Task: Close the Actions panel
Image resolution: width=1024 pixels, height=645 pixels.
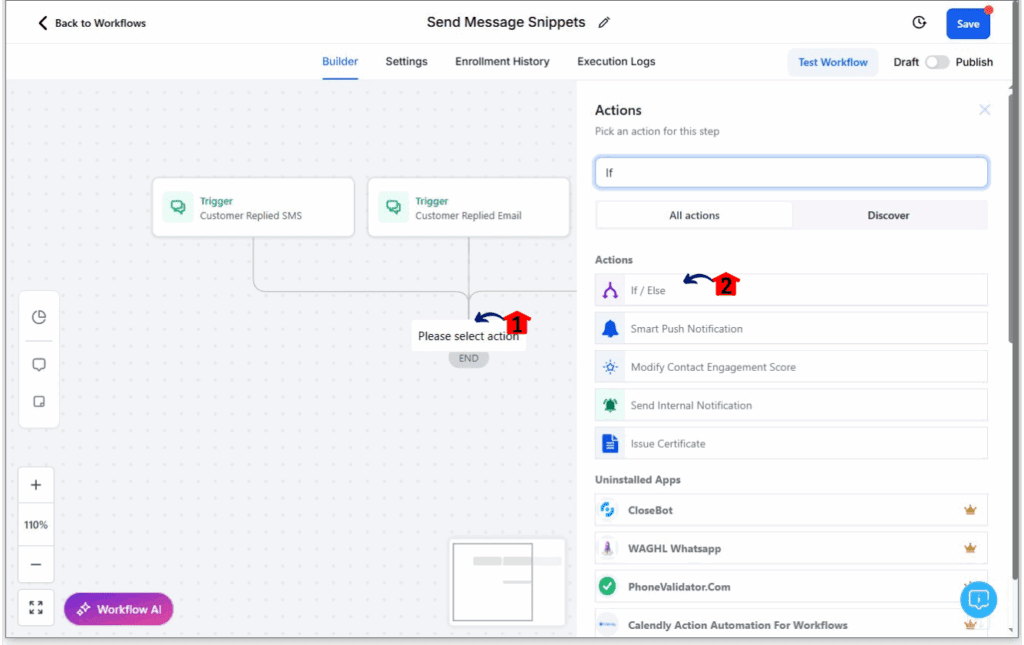Action: point(985,110)
